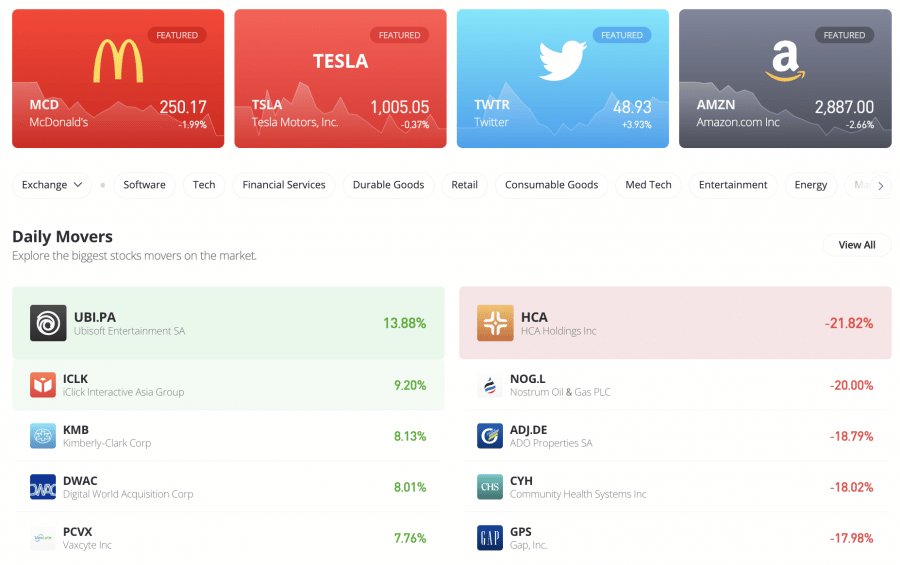The height and width of the screenshot is (565, 900).
Task: Click the MCD price 250.17
Action: pyautogui.click(x=183, y=107)
